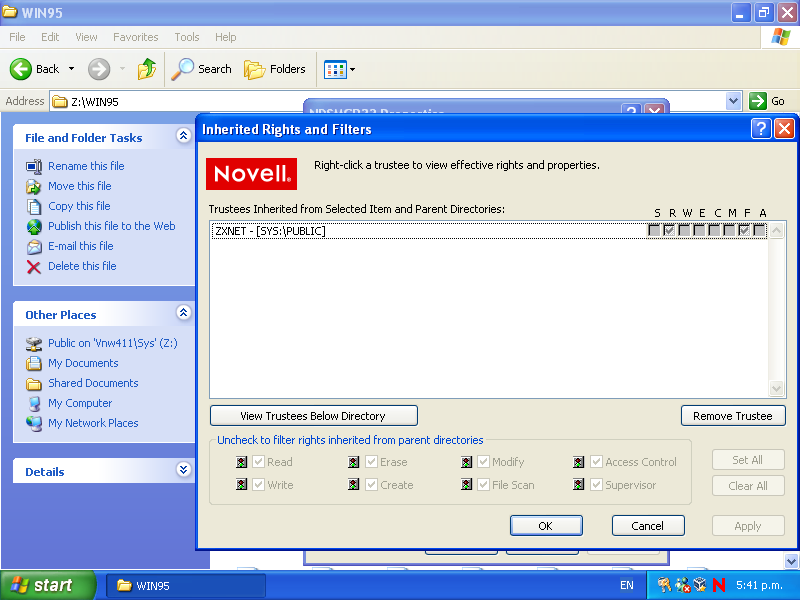Image resolution: width=800 pixels, height=600 pixels.
Task: Toggle the File Scan inherited rights checkbox
Action: [483, 484]
